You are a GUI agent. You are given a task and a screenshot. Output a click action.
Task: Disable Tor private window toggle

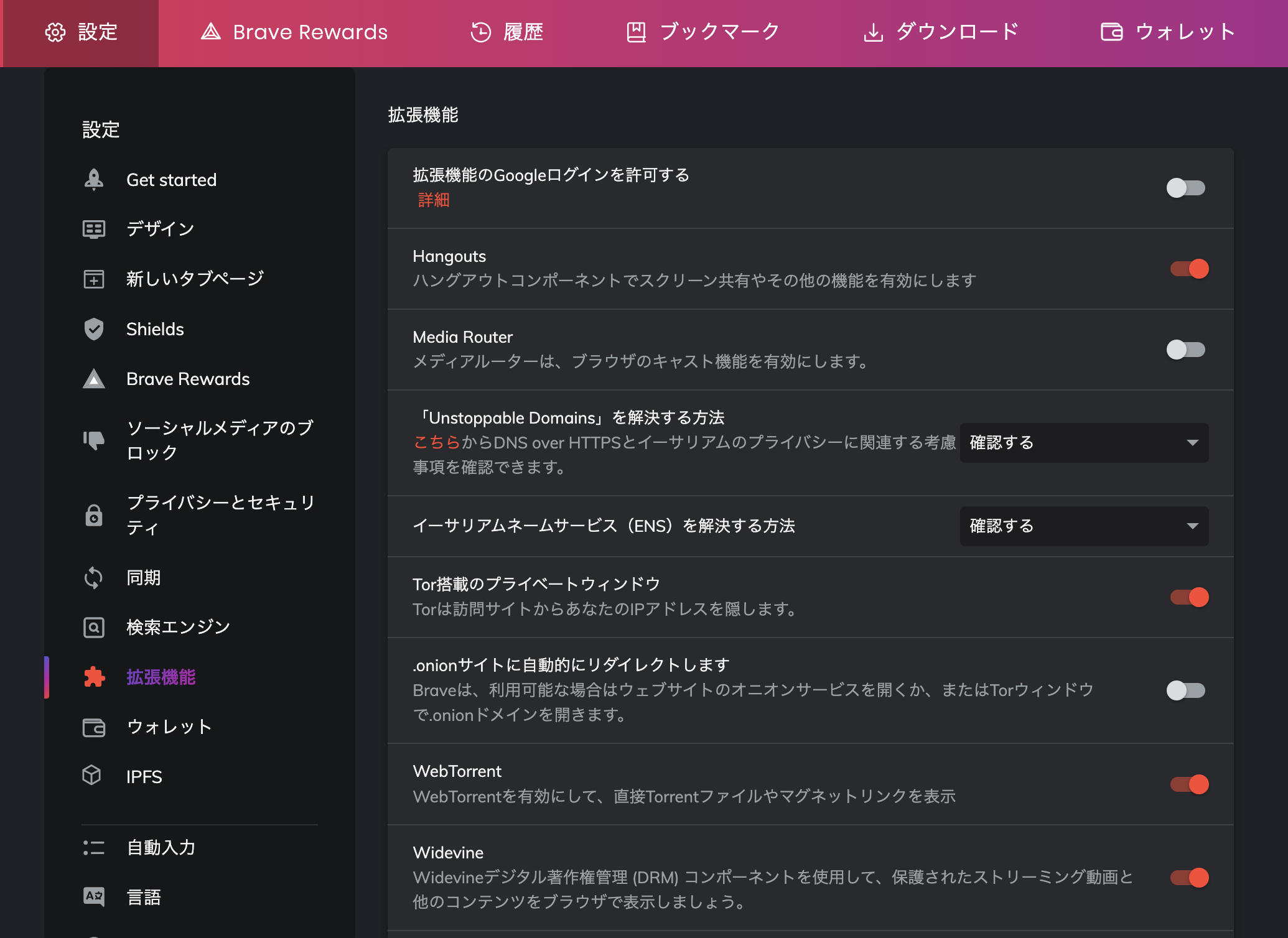pos(1189,597)
